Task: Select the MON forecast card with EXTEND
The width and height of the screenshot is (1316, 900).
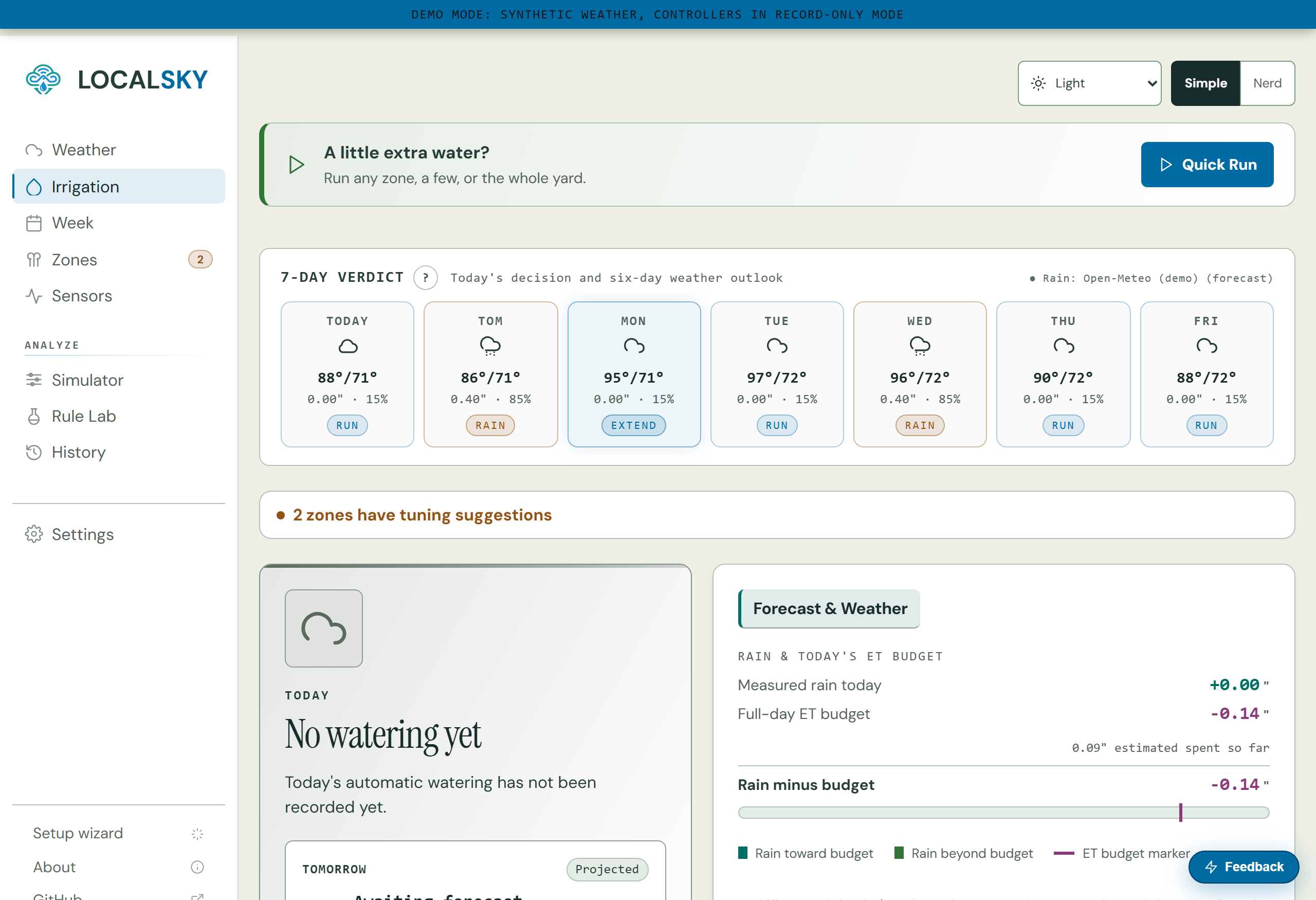Action: (x=634, y=374)
